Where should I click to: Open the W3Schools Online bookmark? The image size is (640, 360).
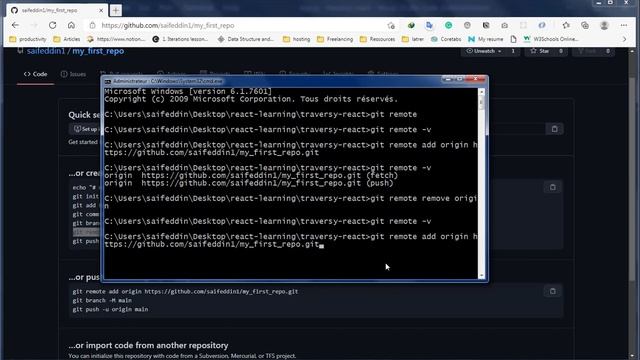tap(551, 39)
